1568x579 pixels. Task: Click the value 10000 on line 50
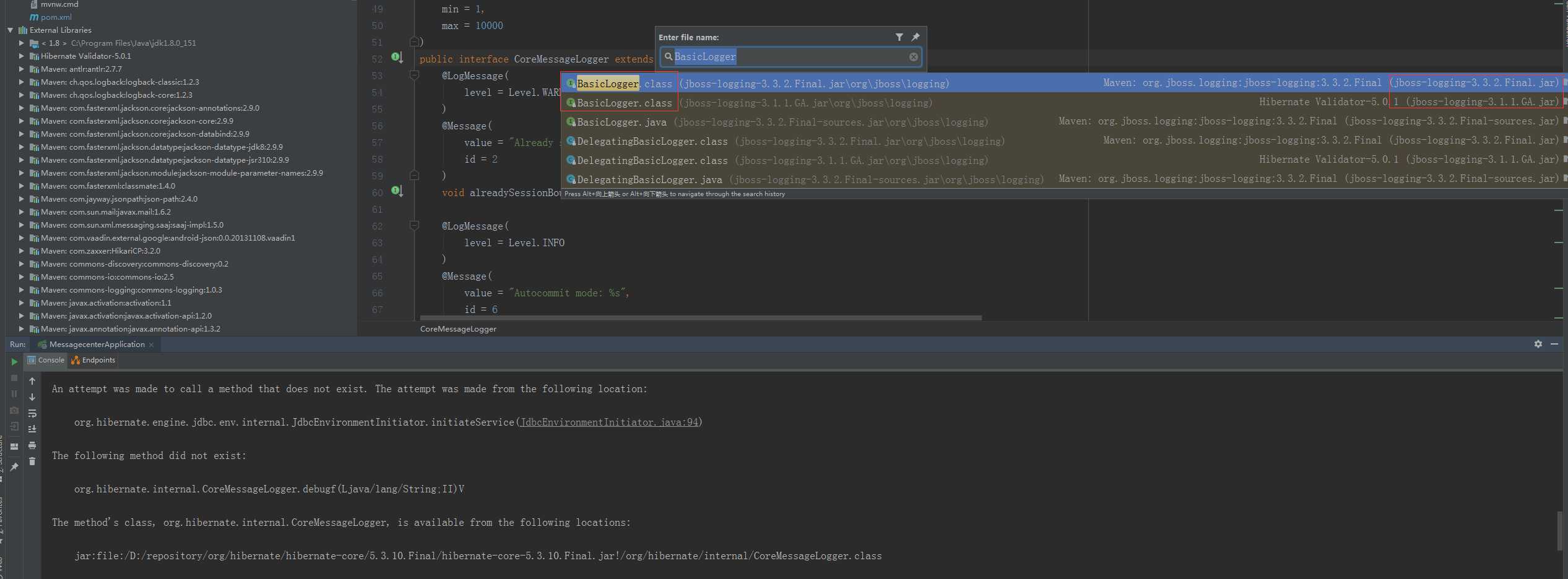tap(489, 25)
